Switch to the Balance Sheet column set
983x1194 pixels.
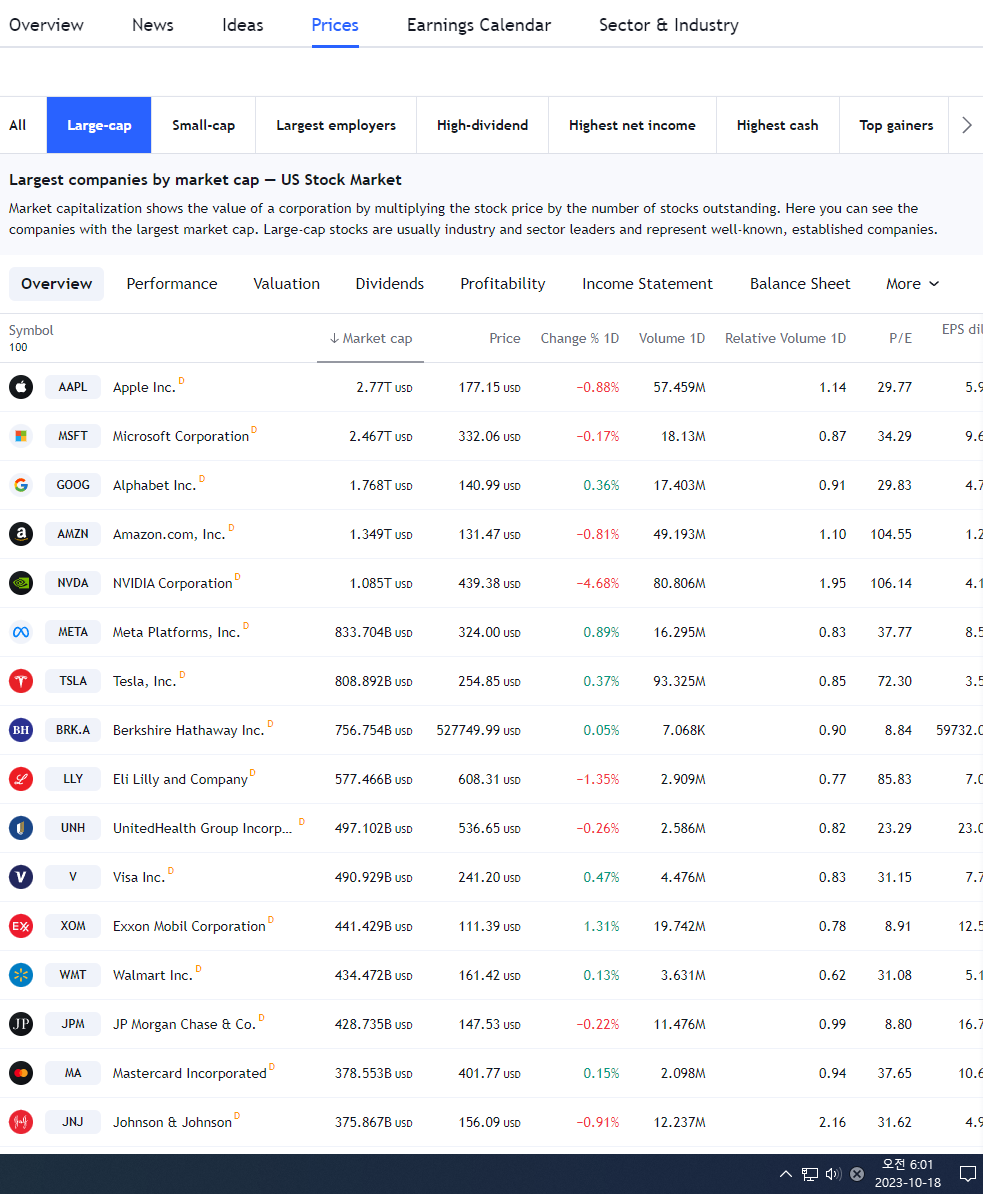pos(799,283)
